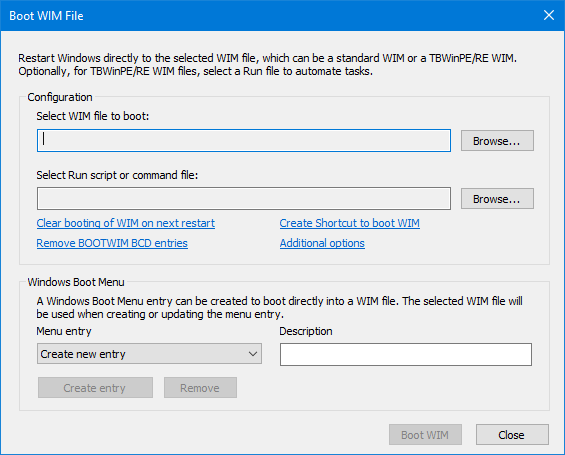This screenshot has width=565, height=455.
Task: Click the Boot WIM File title bar text
Action: click(x=46, y=15)
